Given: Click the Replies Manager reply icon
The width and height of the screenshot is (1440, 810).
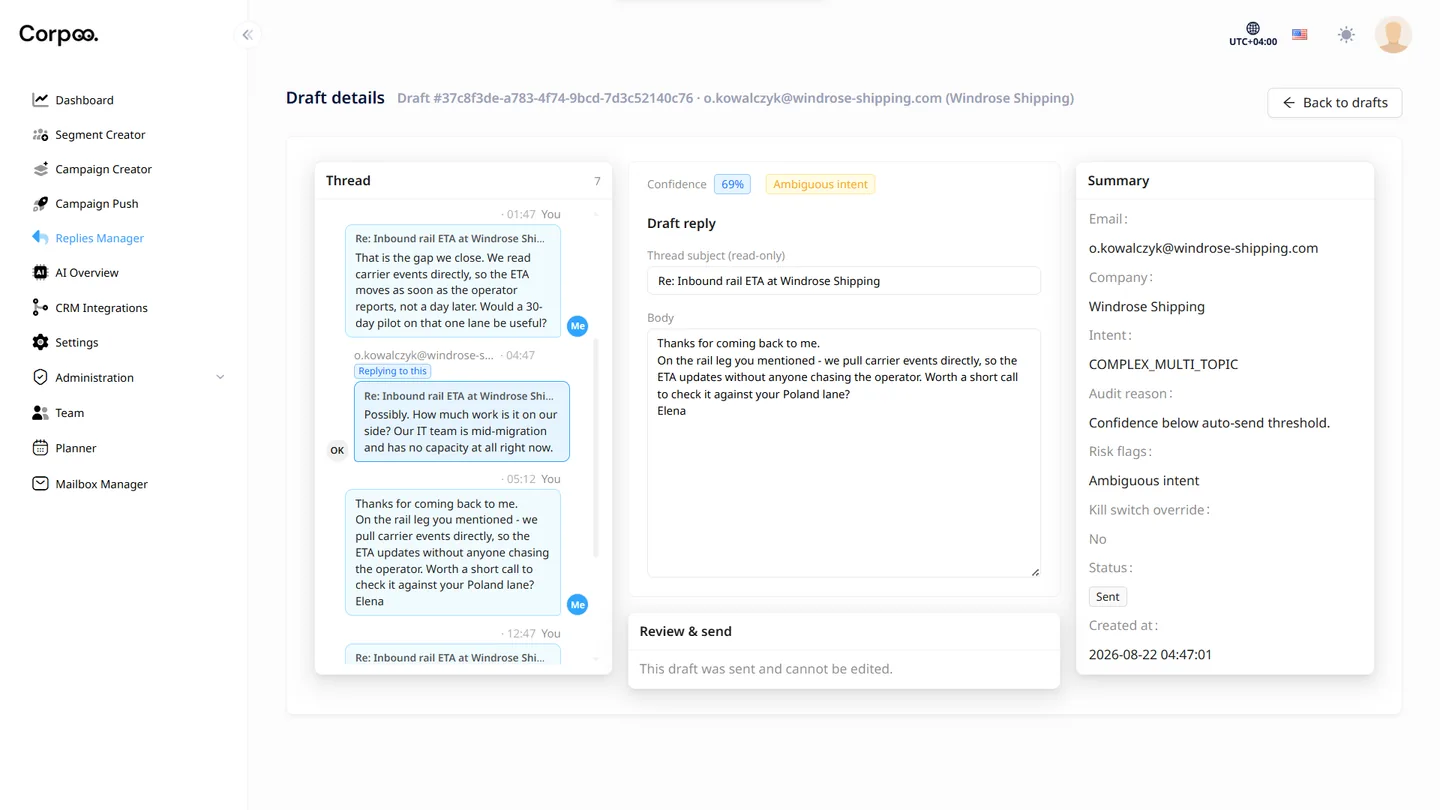Looking at the screenshot, I should coord(40,238).
